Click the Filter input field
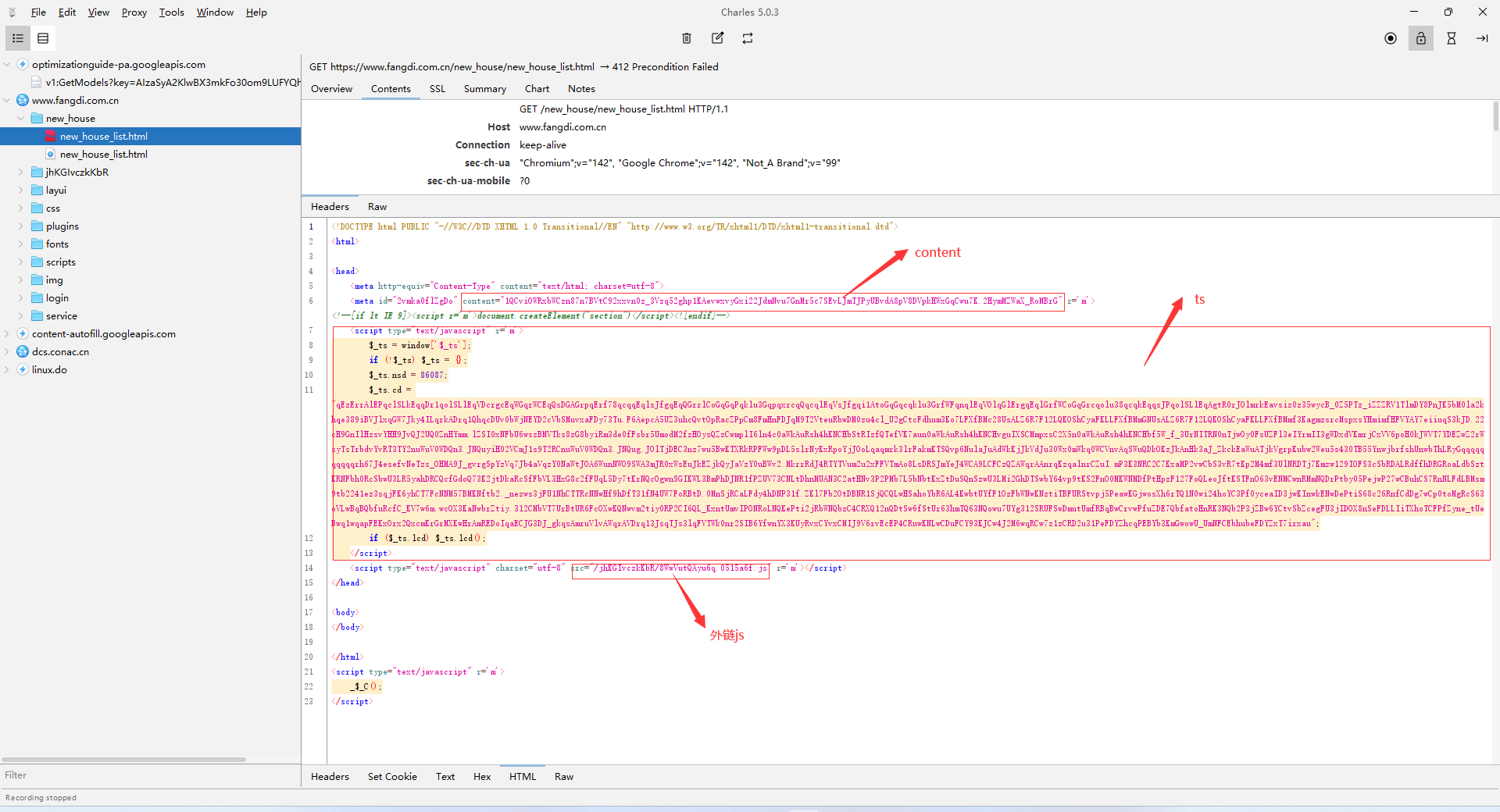 click(150, 775)
